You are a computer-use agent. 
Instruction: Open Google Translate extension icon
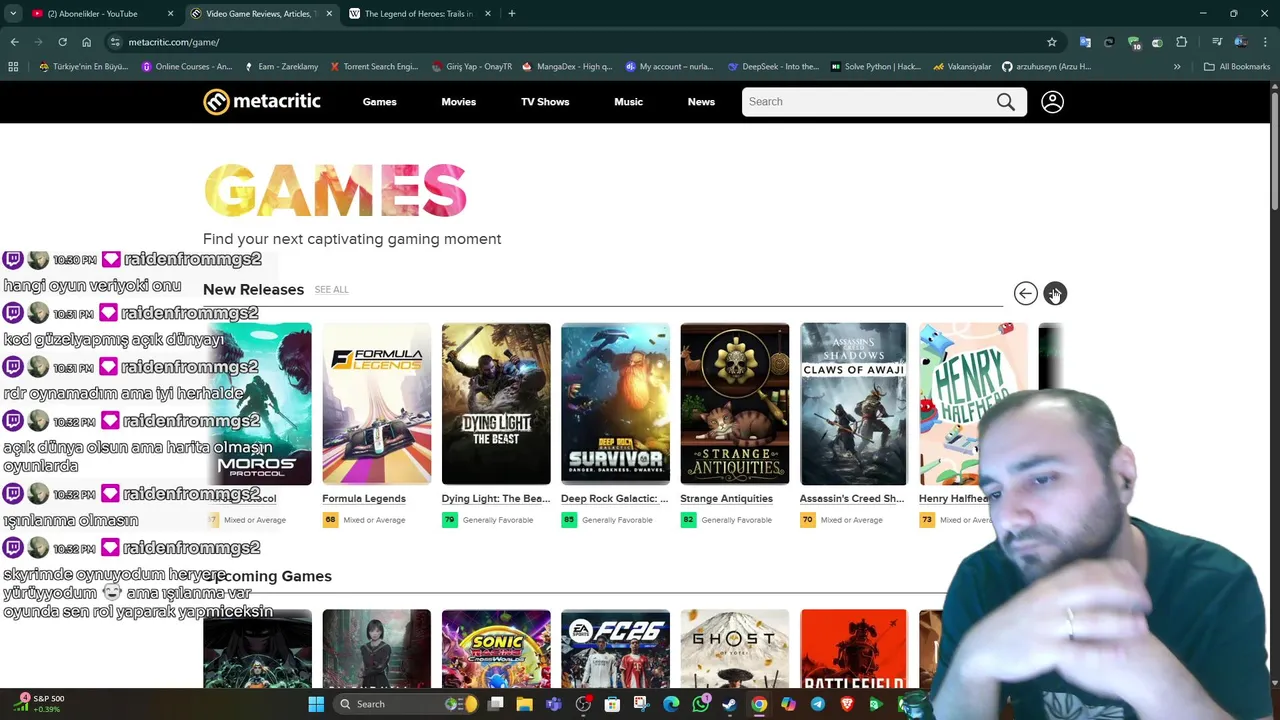1085,42
